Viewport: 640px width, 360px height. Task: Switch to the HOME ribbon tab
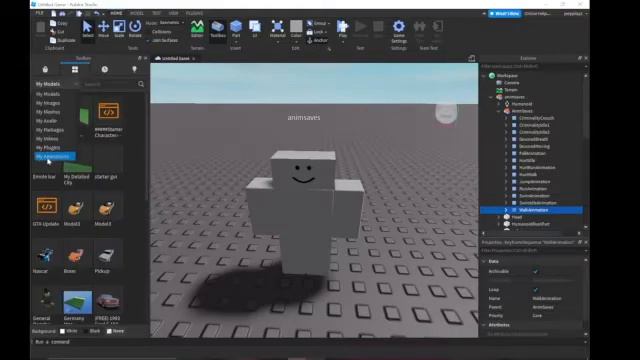pyautogui.click(x=116, y=13)
